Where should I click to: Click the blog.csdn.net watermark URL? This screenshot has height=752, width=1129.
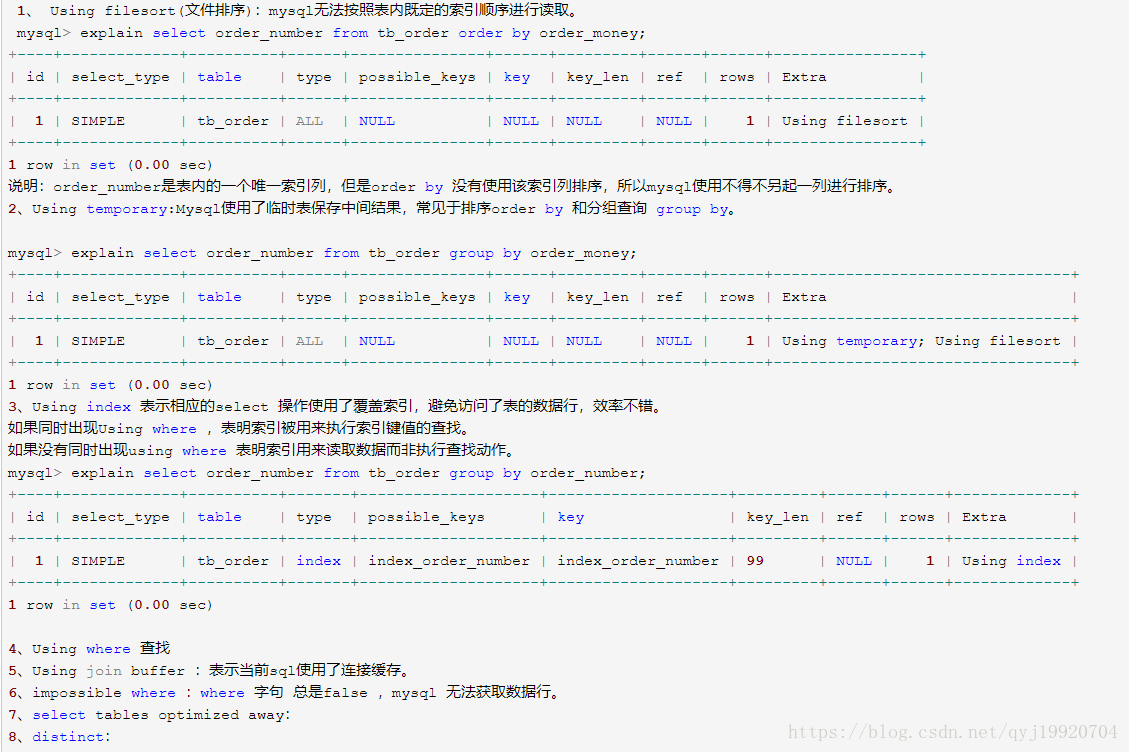[x=952, y=732]
